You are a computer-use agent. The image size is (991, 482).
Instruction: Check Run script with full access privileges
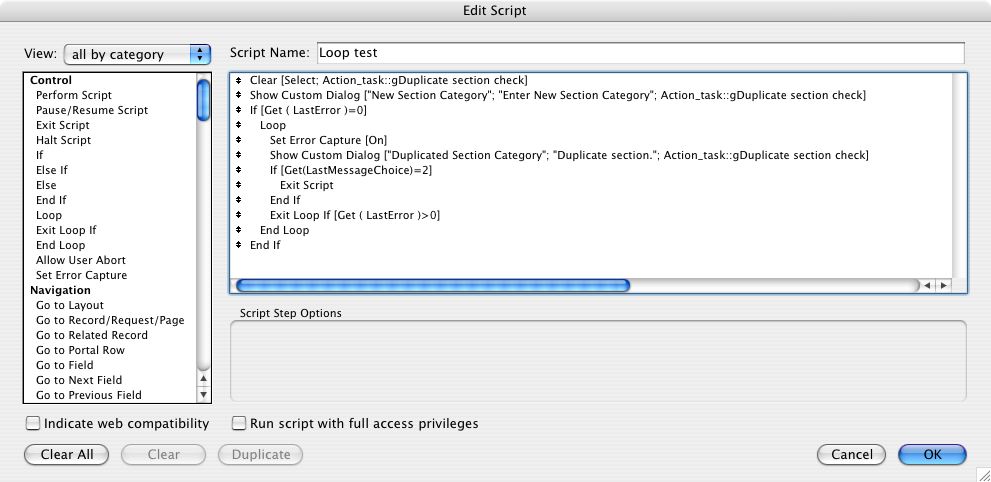click(238, 423)
